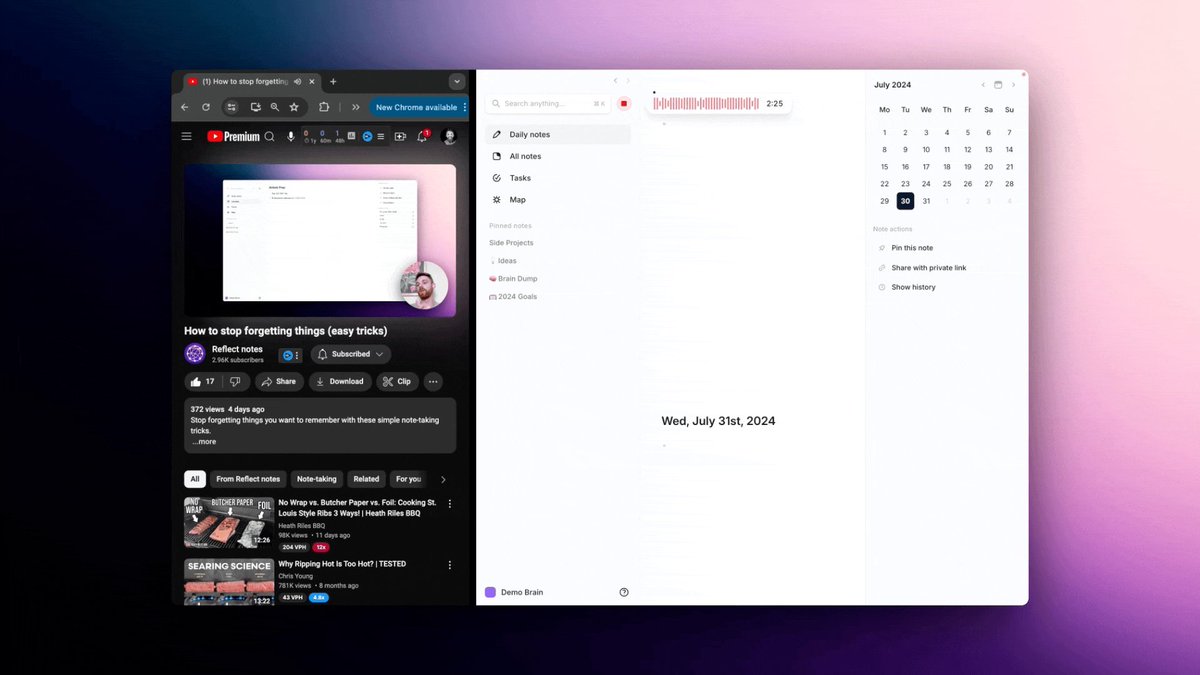The height and width of the screenshot is (675, 1200).
Task: Click the Wed, July 31st, 2024 heading
Action: click(x=718, y=421)
